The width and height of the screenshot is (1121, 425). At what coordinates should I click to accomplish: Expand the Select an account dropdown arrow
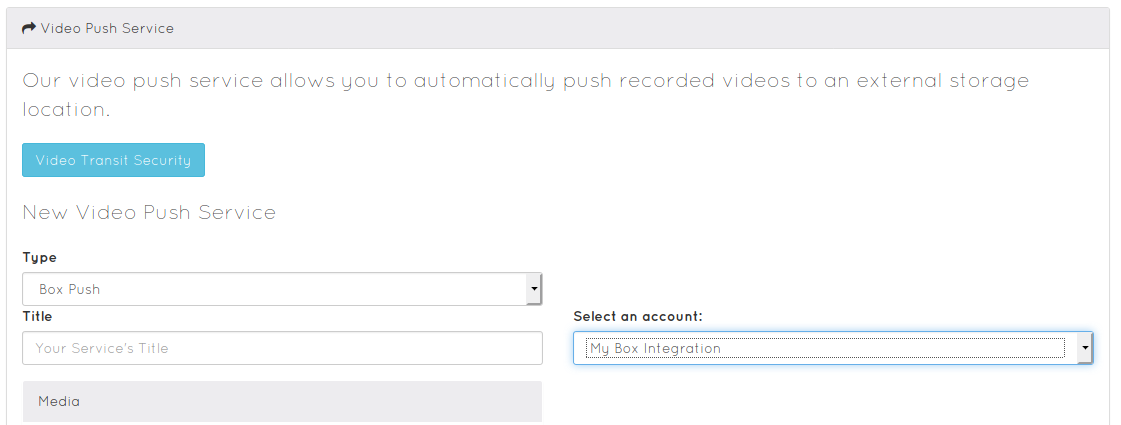click(1085, 348)
